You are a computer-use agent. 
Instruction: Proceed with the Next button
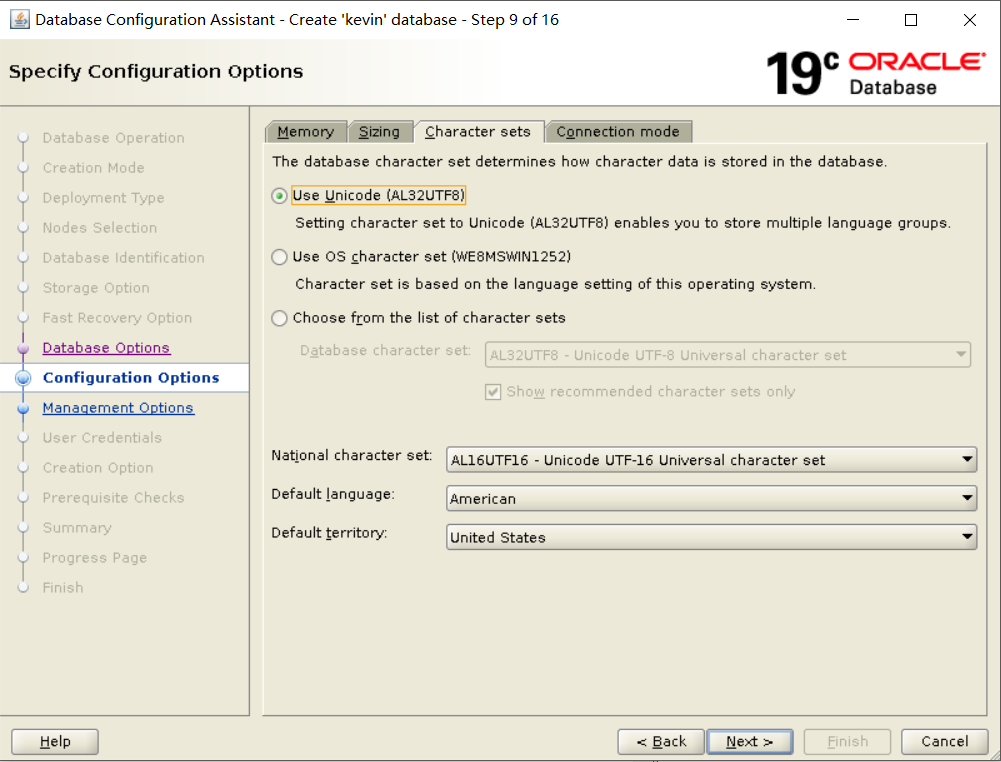pos(750,742)
